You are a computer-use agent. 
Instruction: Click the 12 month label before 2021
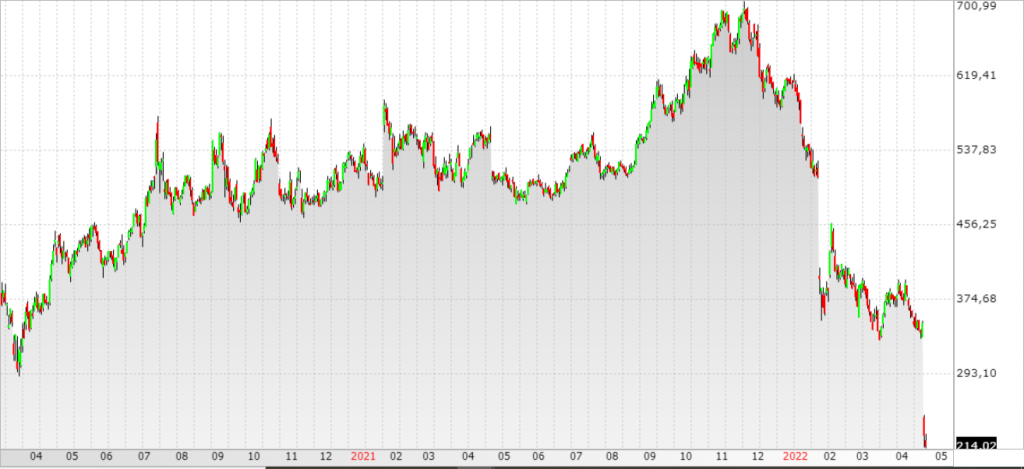326,456
